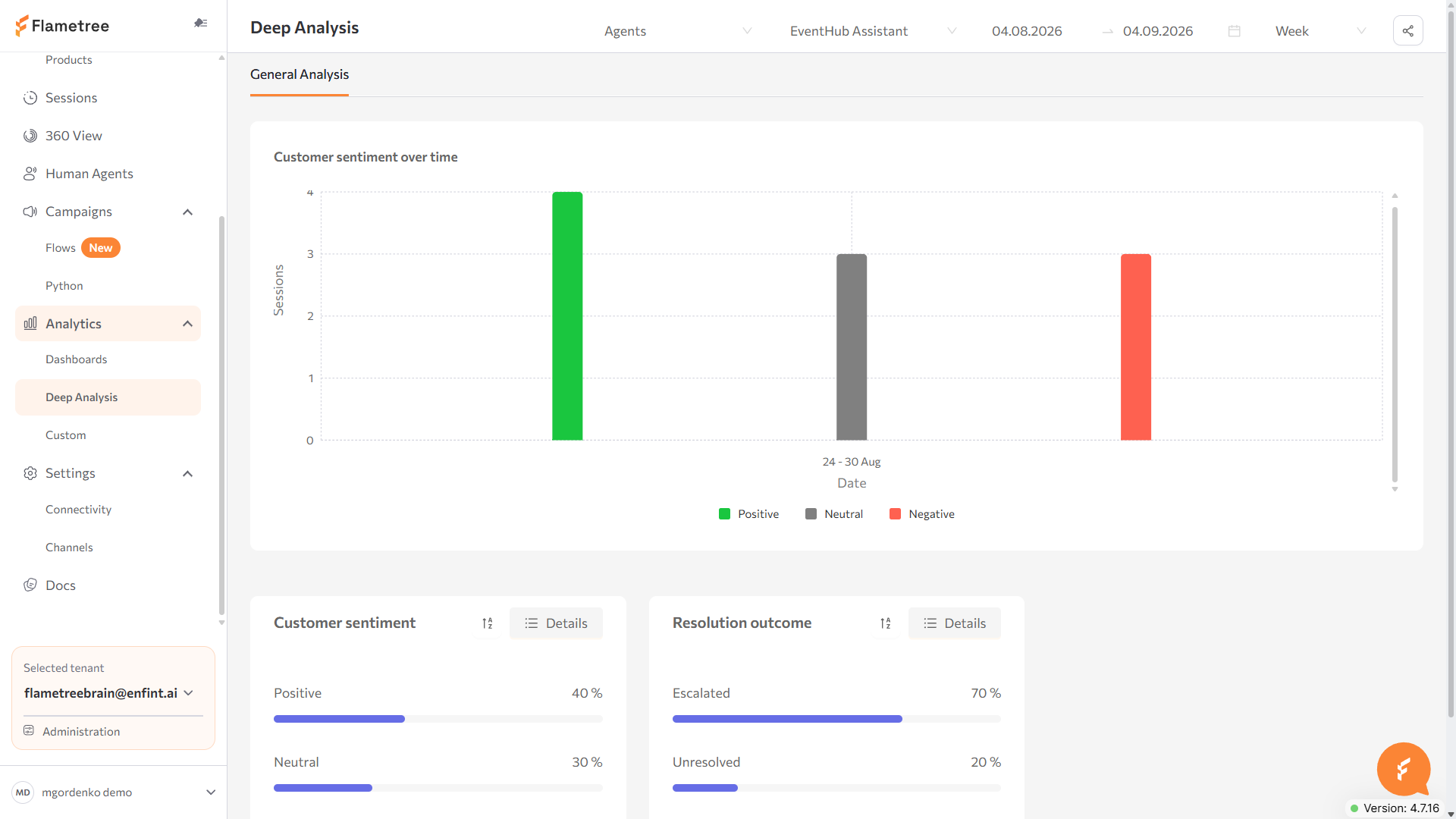
Task: Click the MD user avatar
Action: [x=23, y=792]
